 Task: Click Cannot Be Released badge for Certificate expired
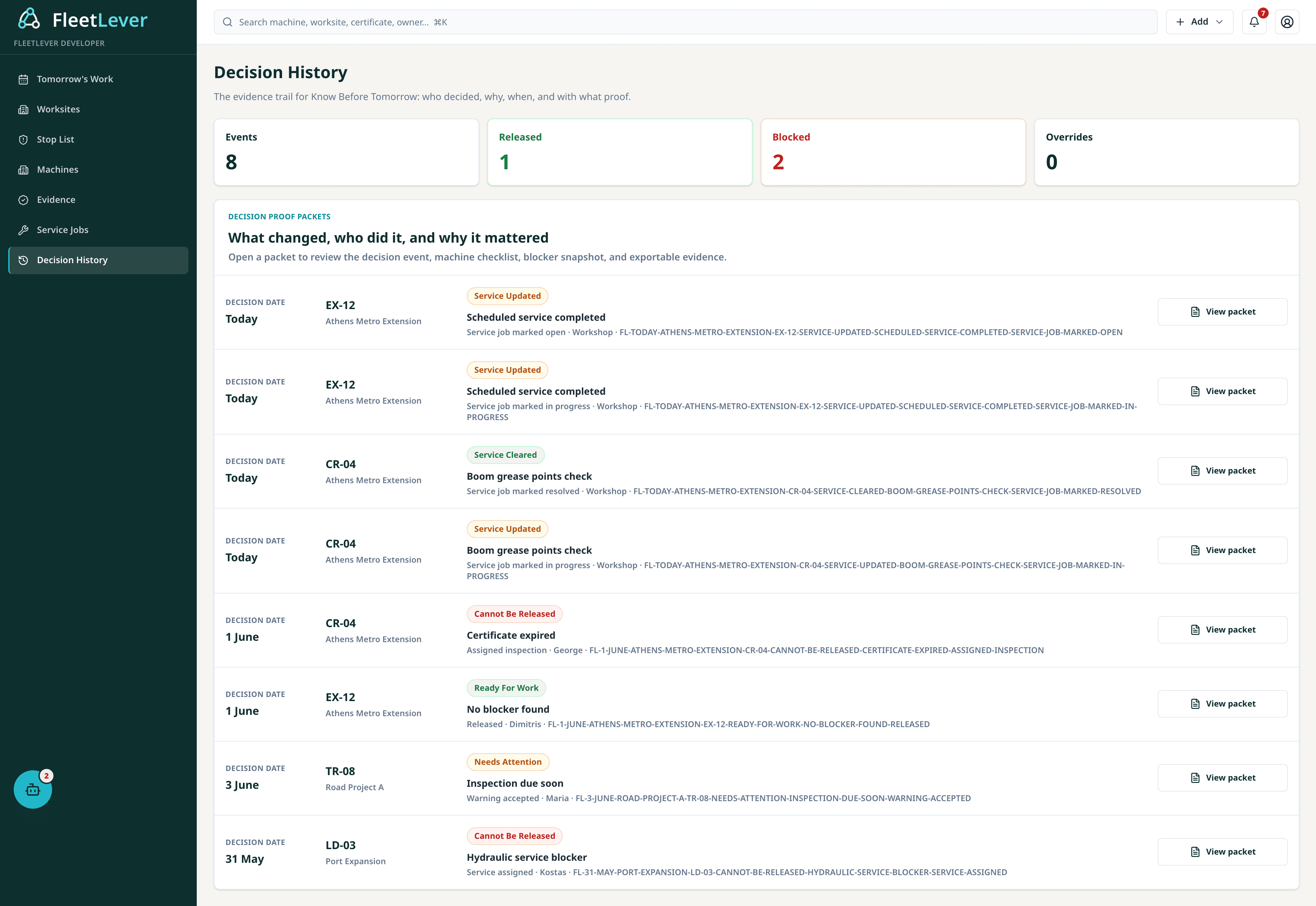tap(514, 614)
